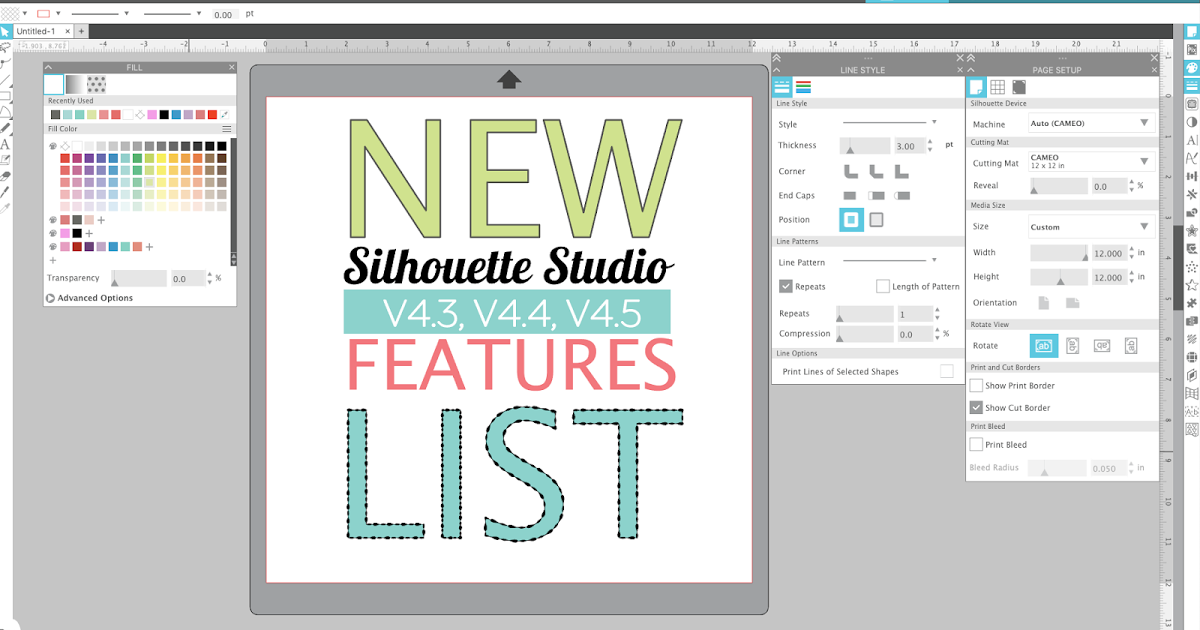Open Fill Color palette options menu
The image size is (1200, 630).
pos(227,129)
